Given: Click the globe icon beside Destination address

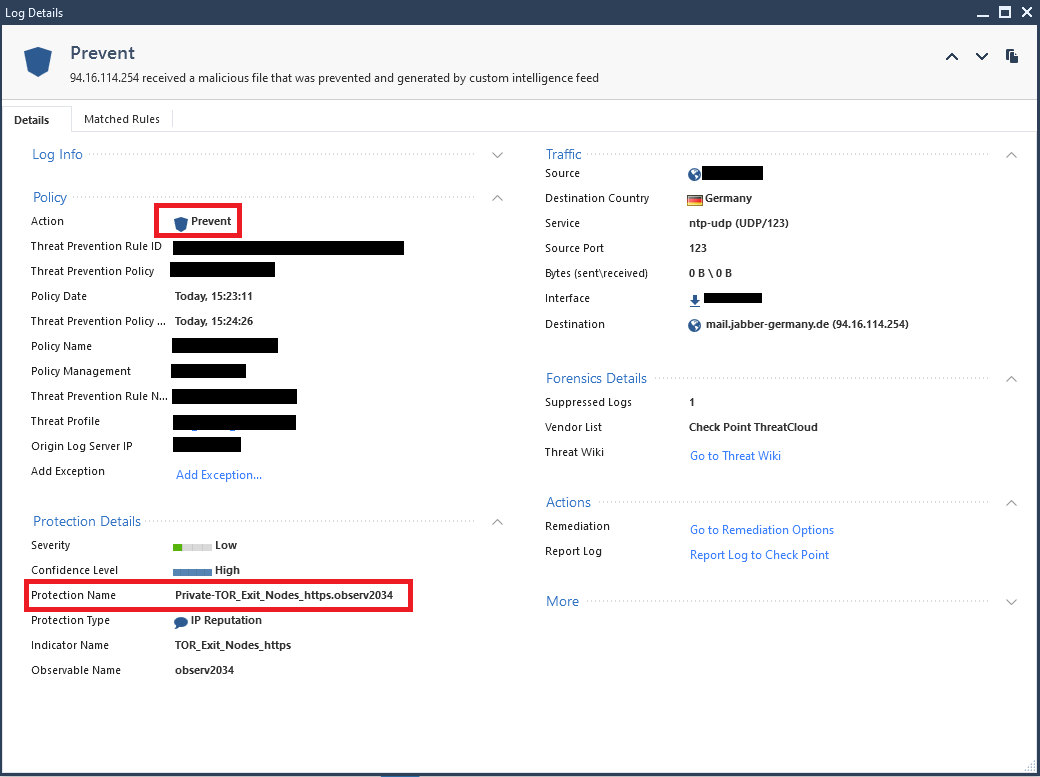Looking at the screenshot, I should pos(693,324).
